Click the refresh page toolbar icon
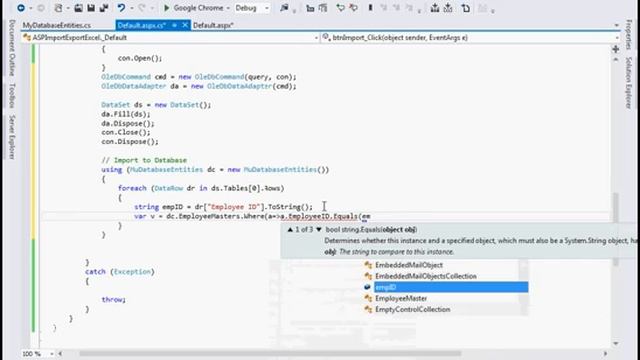This screenshot has height=360, width=640. (x=465, y=8)
